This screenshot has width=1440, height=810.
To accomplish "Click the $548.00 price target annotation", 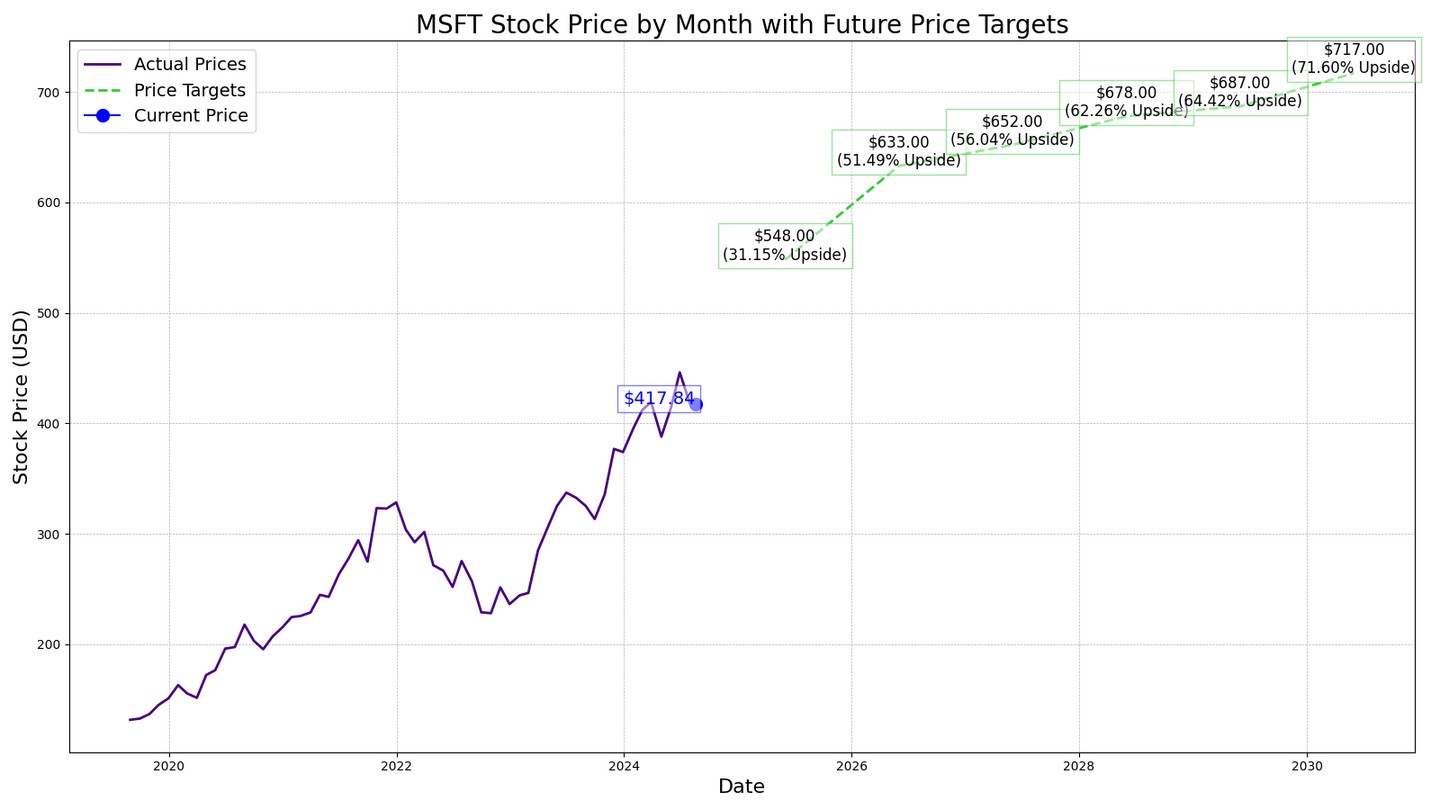I will click(x=785, y=246).
